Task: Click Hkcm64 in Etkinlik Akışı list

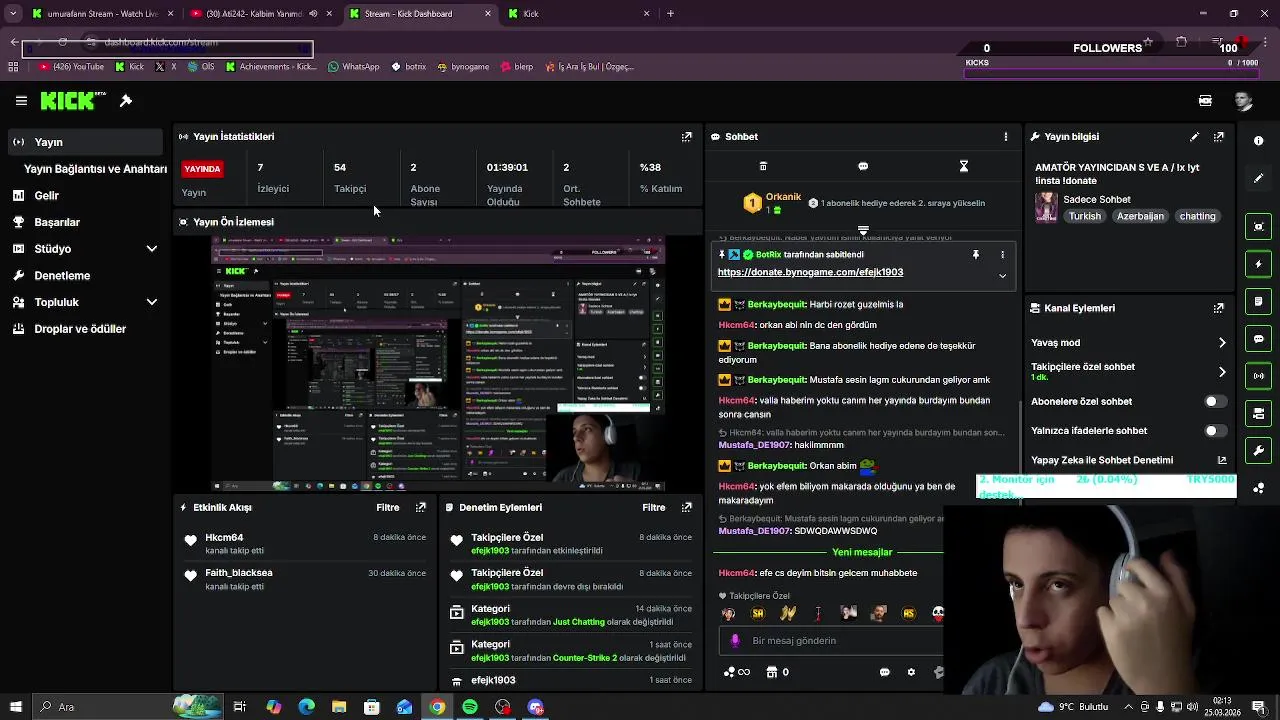Action: [224, 538]
